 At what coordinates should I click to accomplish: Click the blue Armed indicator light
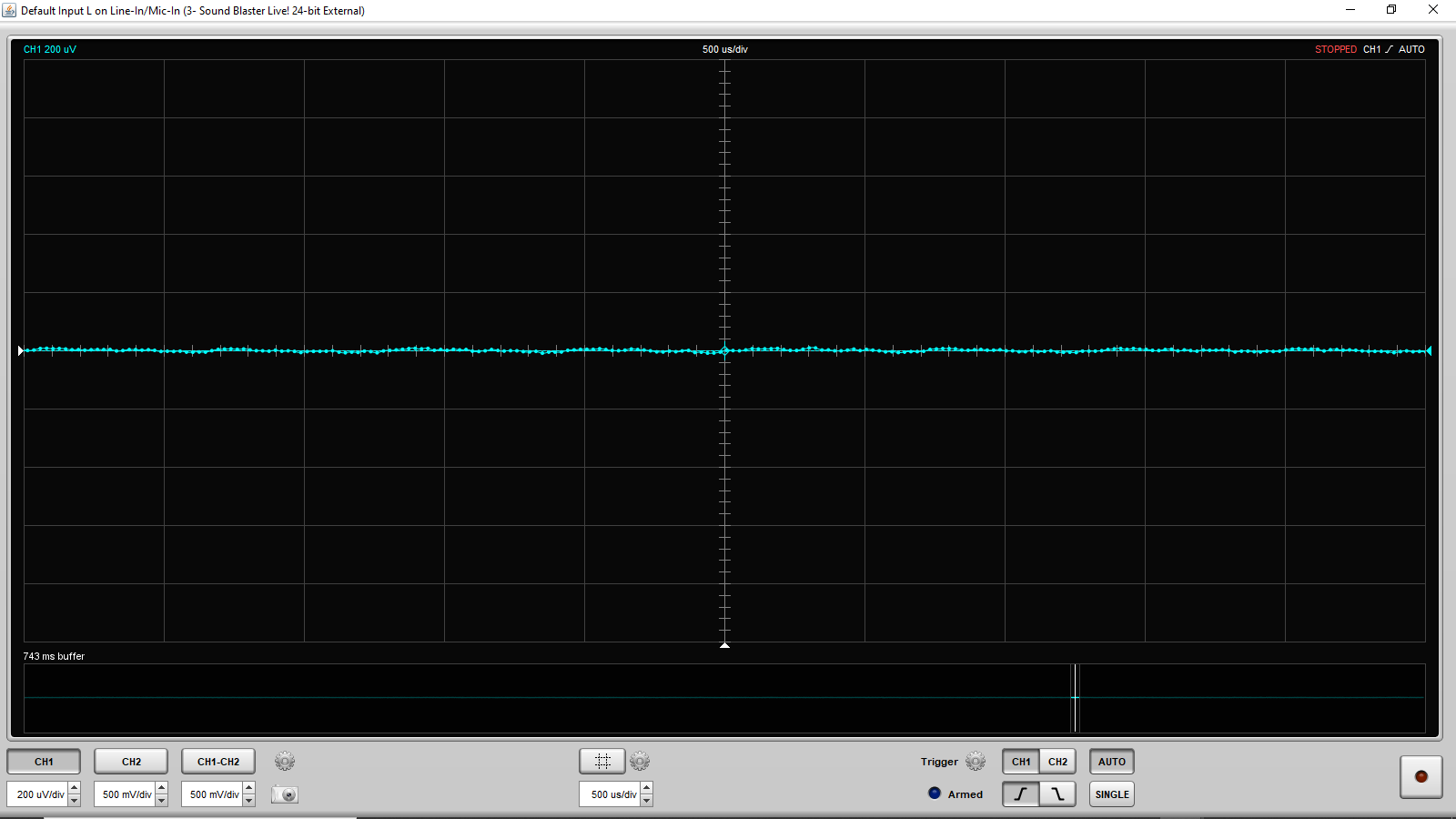pos(935,794)
